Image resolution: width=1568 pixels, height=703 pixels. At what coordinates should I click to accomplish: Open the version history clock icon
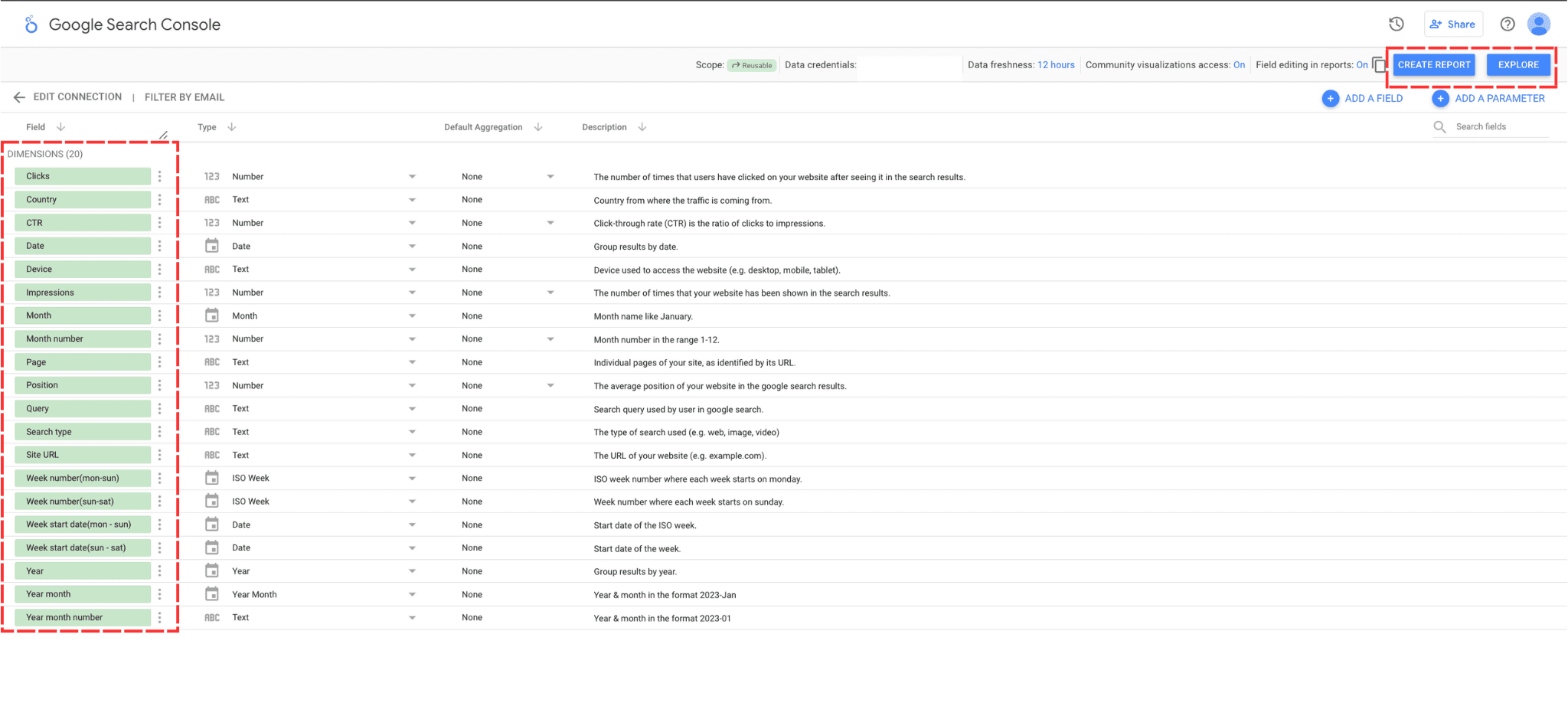1396,24
